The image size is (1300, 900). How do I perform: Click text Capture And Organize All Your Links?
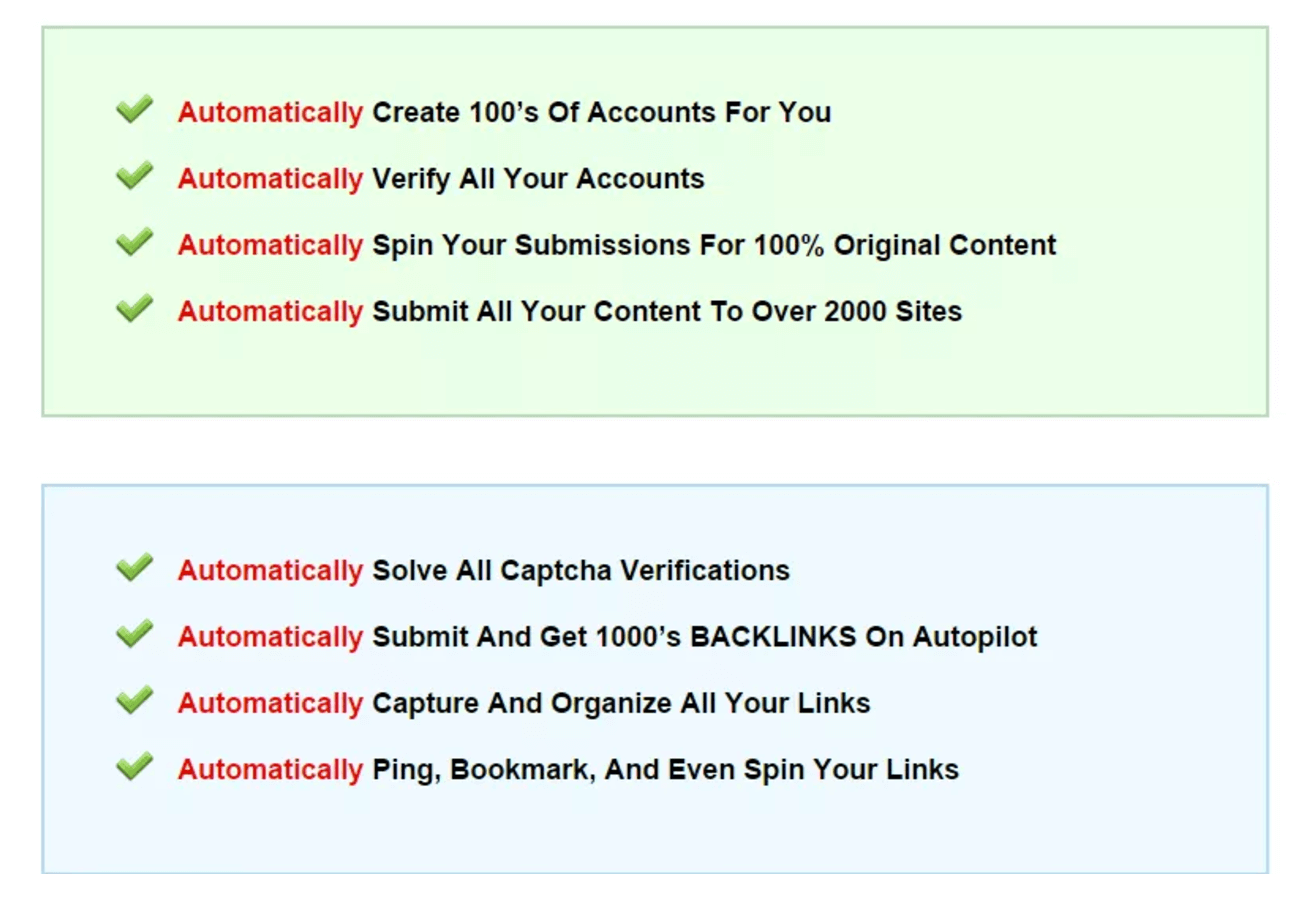click(621, 703)
